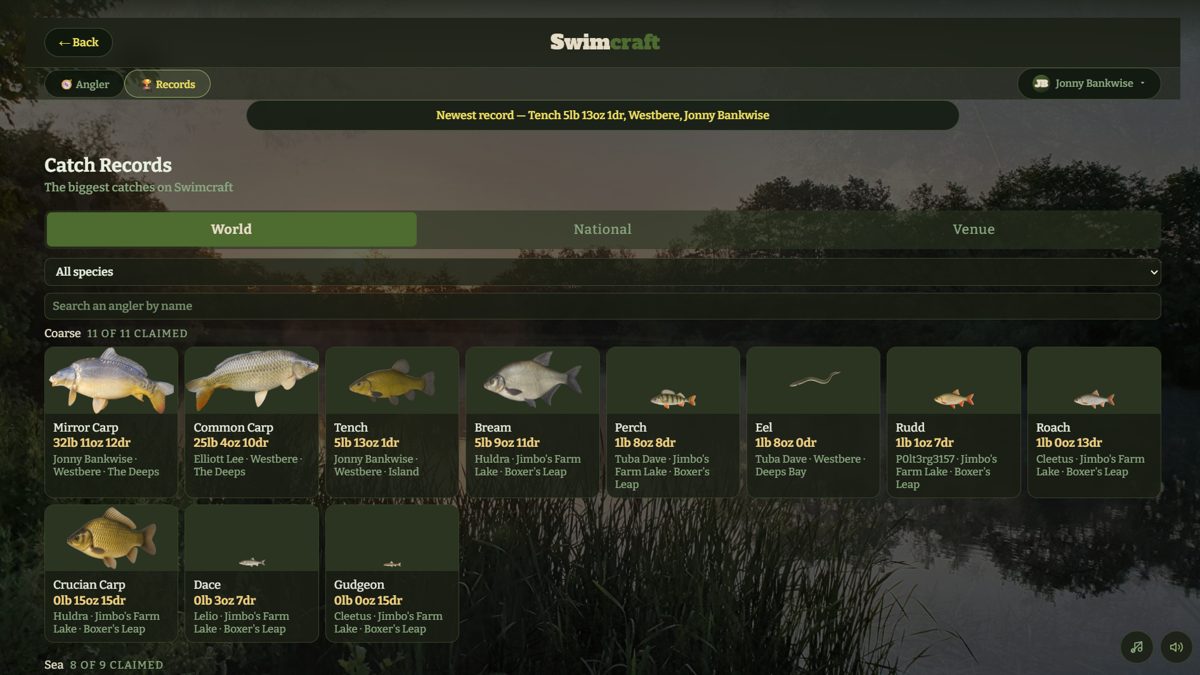Viewport: 1200px width, 675px height.
Task: Click the Catch Records heading
Action: [108, 165]
